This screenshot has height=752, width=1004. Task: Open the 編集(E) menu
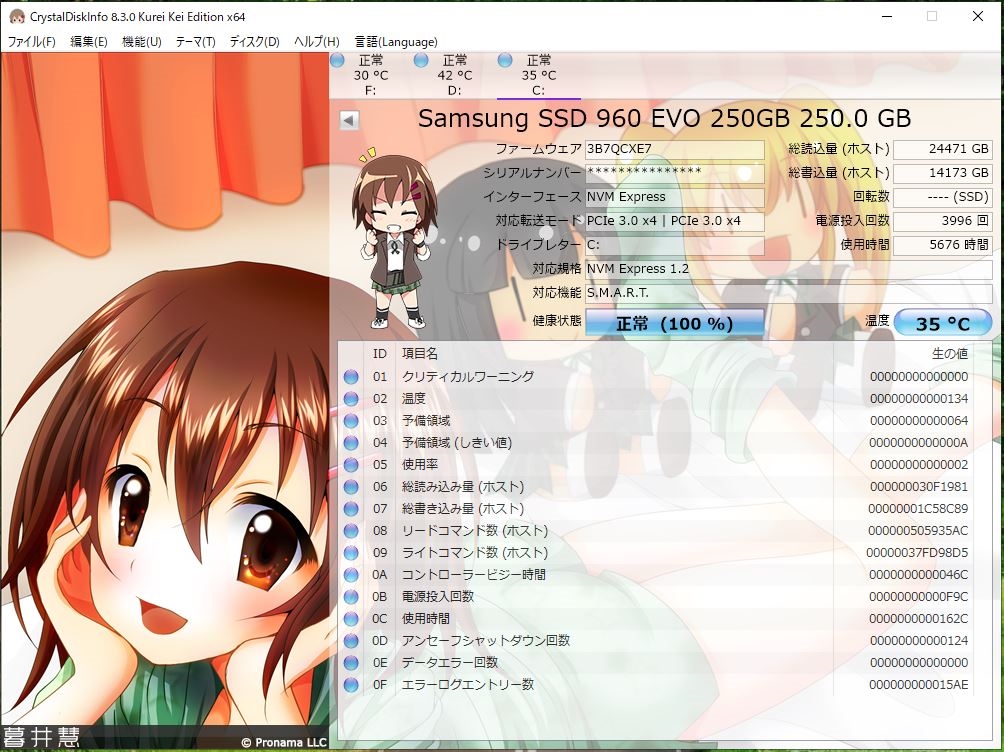pyautogui.click(x=88, y=42)
